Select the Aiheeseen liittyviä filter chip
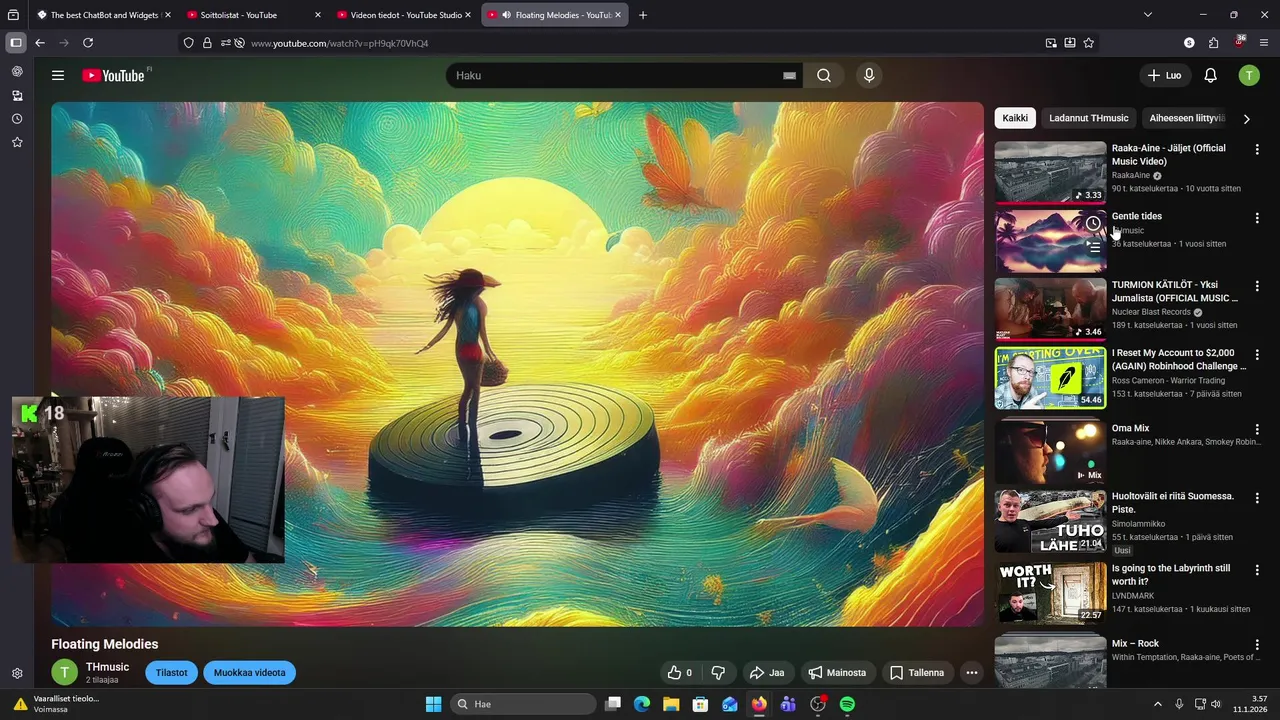 pos(1187,118)
